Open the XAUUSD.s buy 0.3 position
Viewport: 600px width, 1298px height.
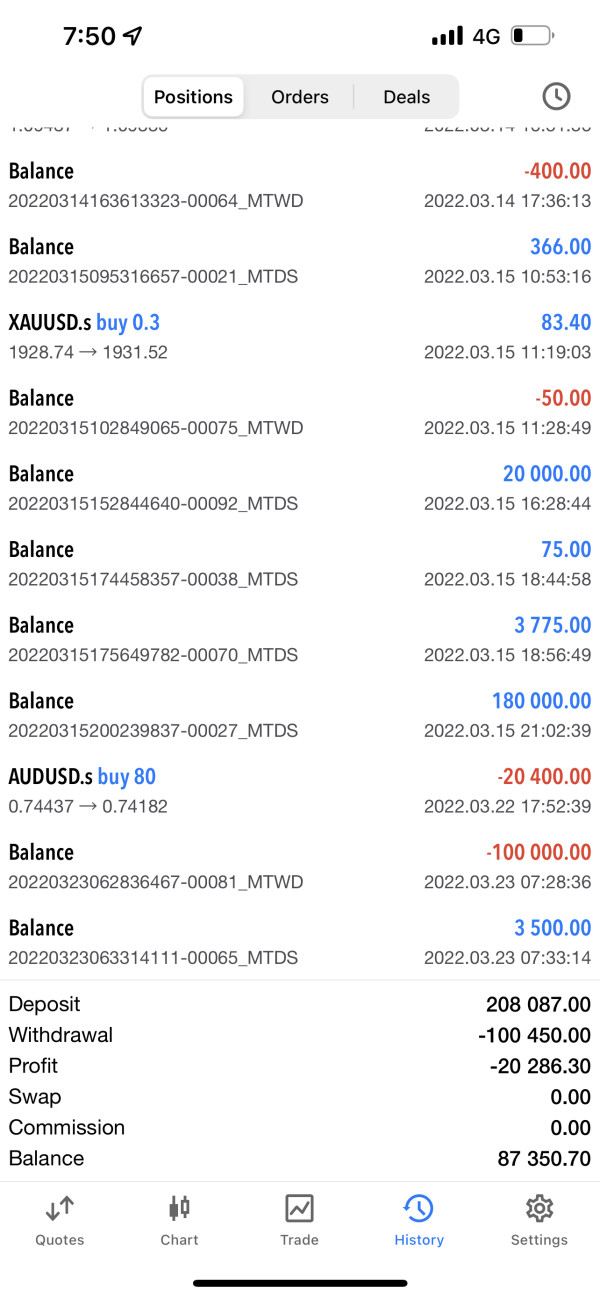(x=300, y=336)
